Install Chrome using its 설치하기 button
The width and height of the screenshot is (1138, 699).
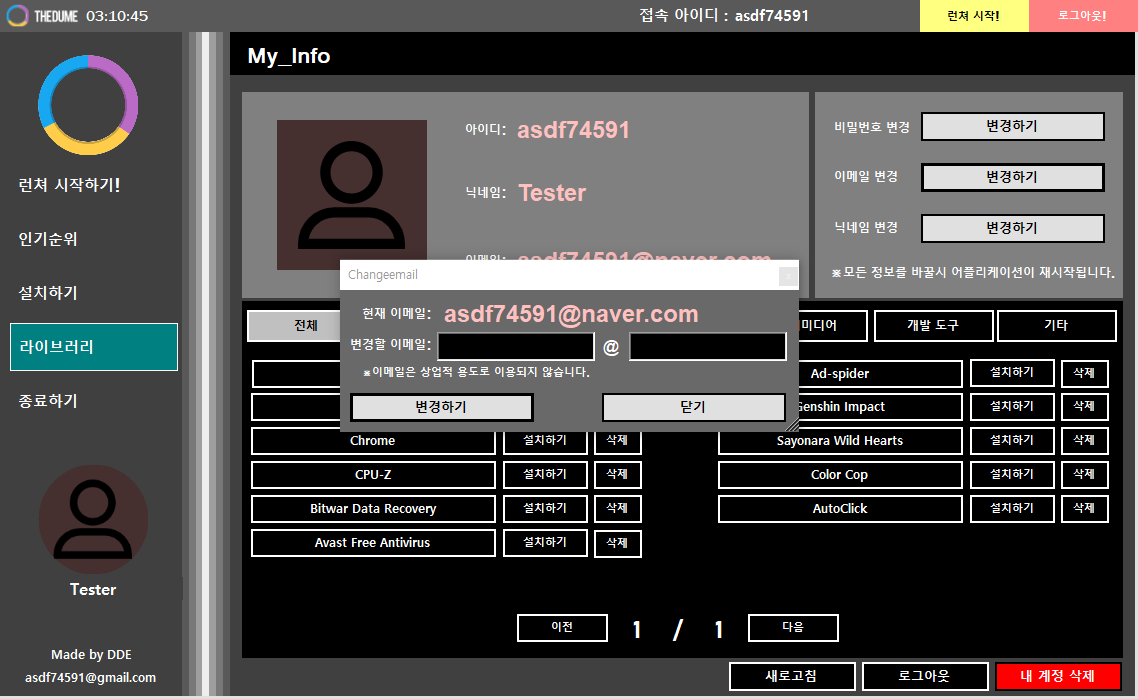[x=545, y=440]
